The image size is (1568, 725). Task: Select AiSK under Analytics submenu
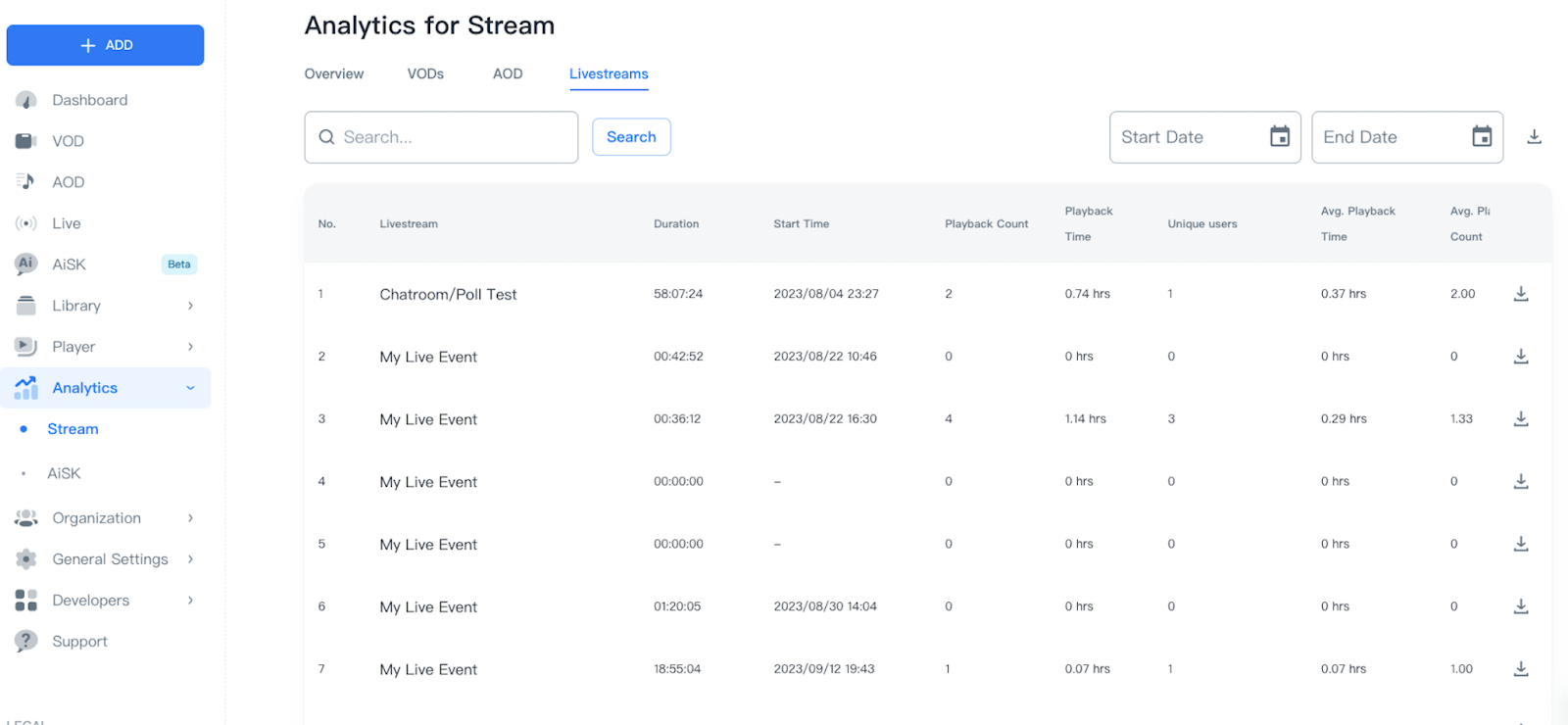click(x=64, y=473)
